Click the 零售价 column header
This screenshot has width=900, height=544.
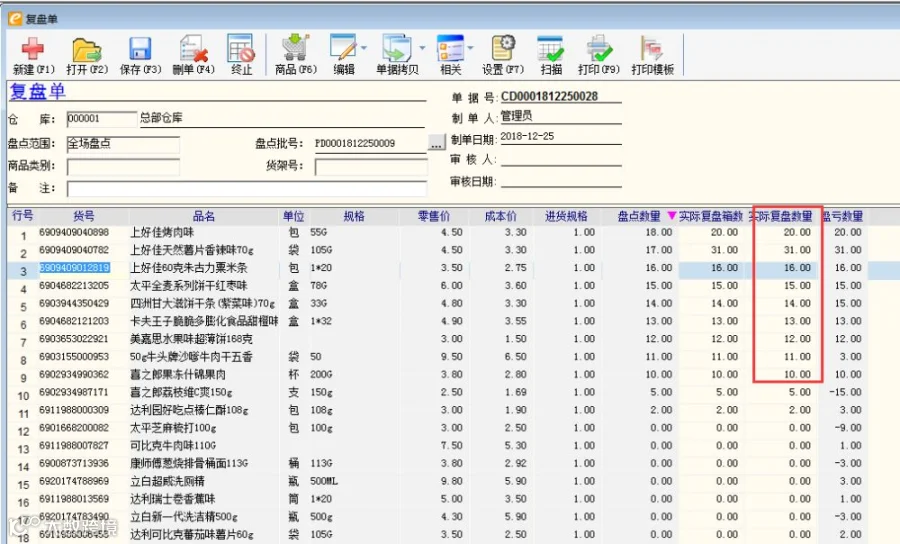[434, 216]
